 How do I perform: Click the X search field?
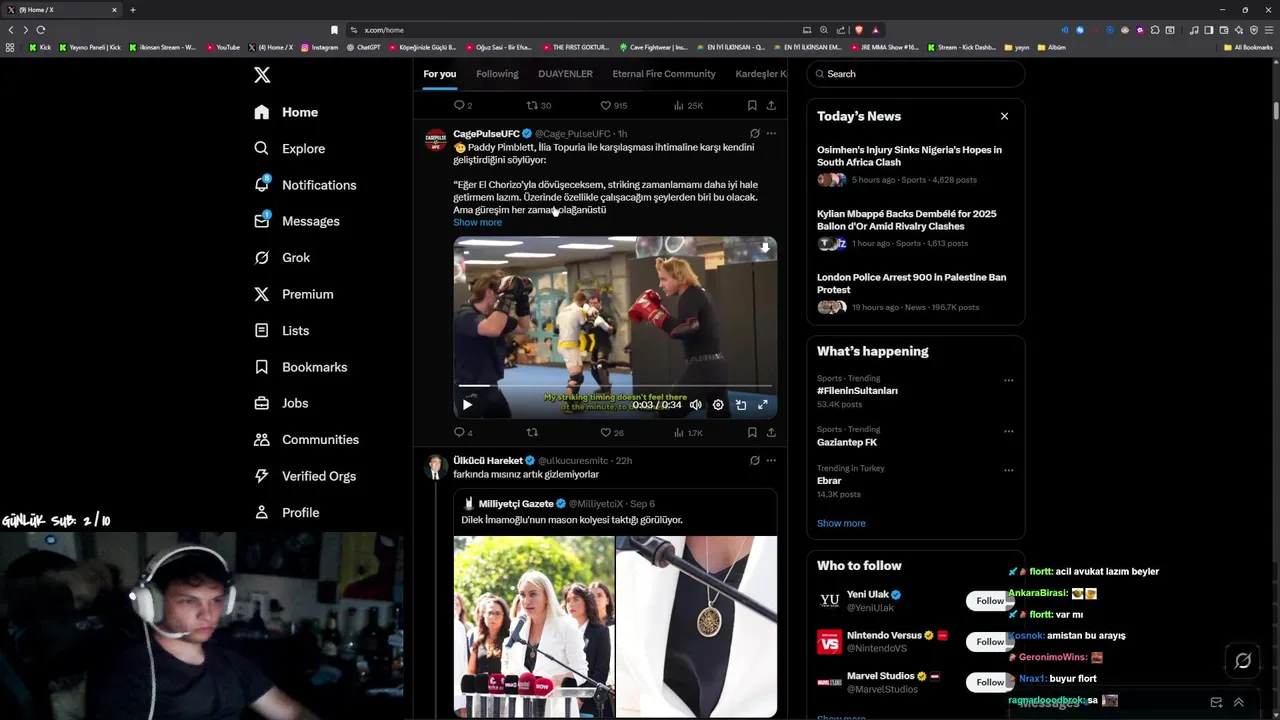pos(916,74)
